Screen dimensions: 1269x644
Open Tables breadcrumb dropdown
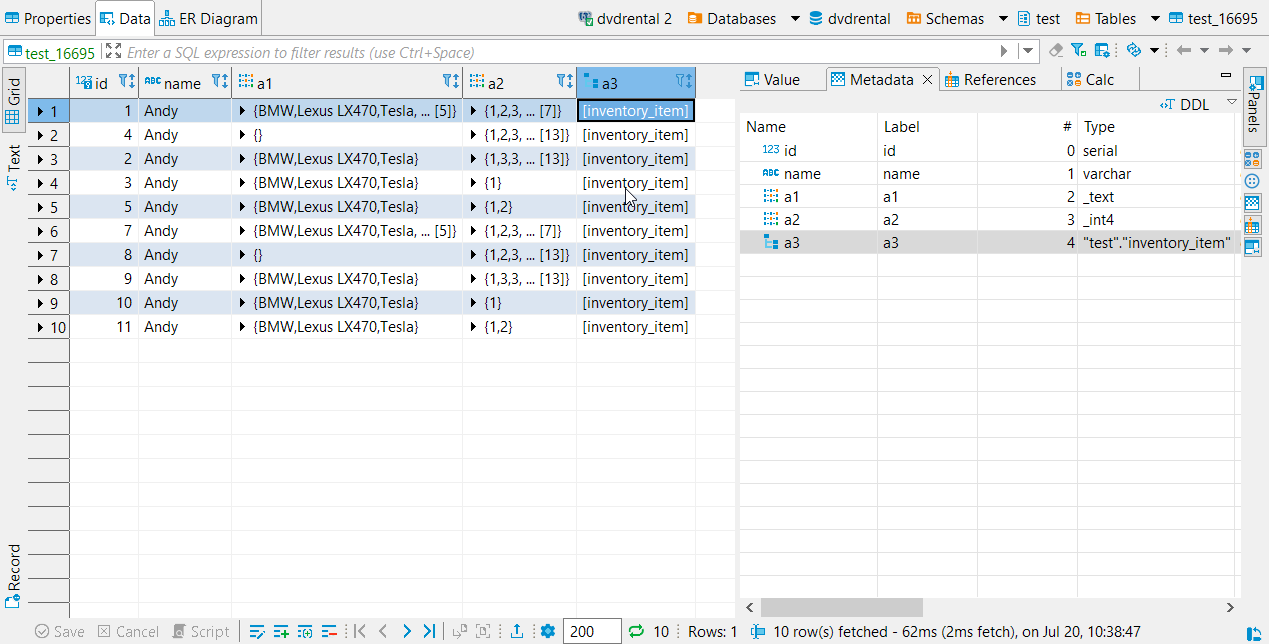coord(1155,18)
